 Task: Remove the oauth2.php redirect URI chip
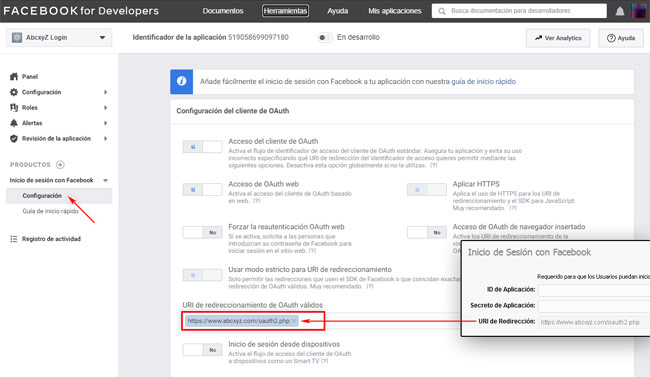[294, 321]
